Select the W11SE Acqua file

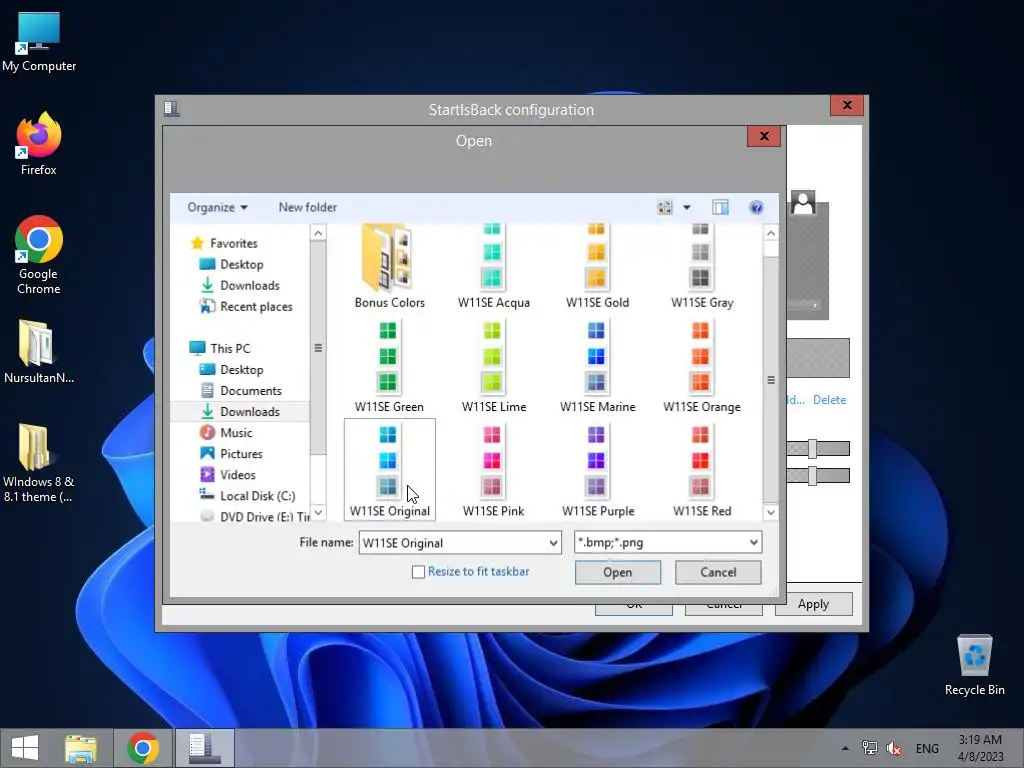(494, 266)
